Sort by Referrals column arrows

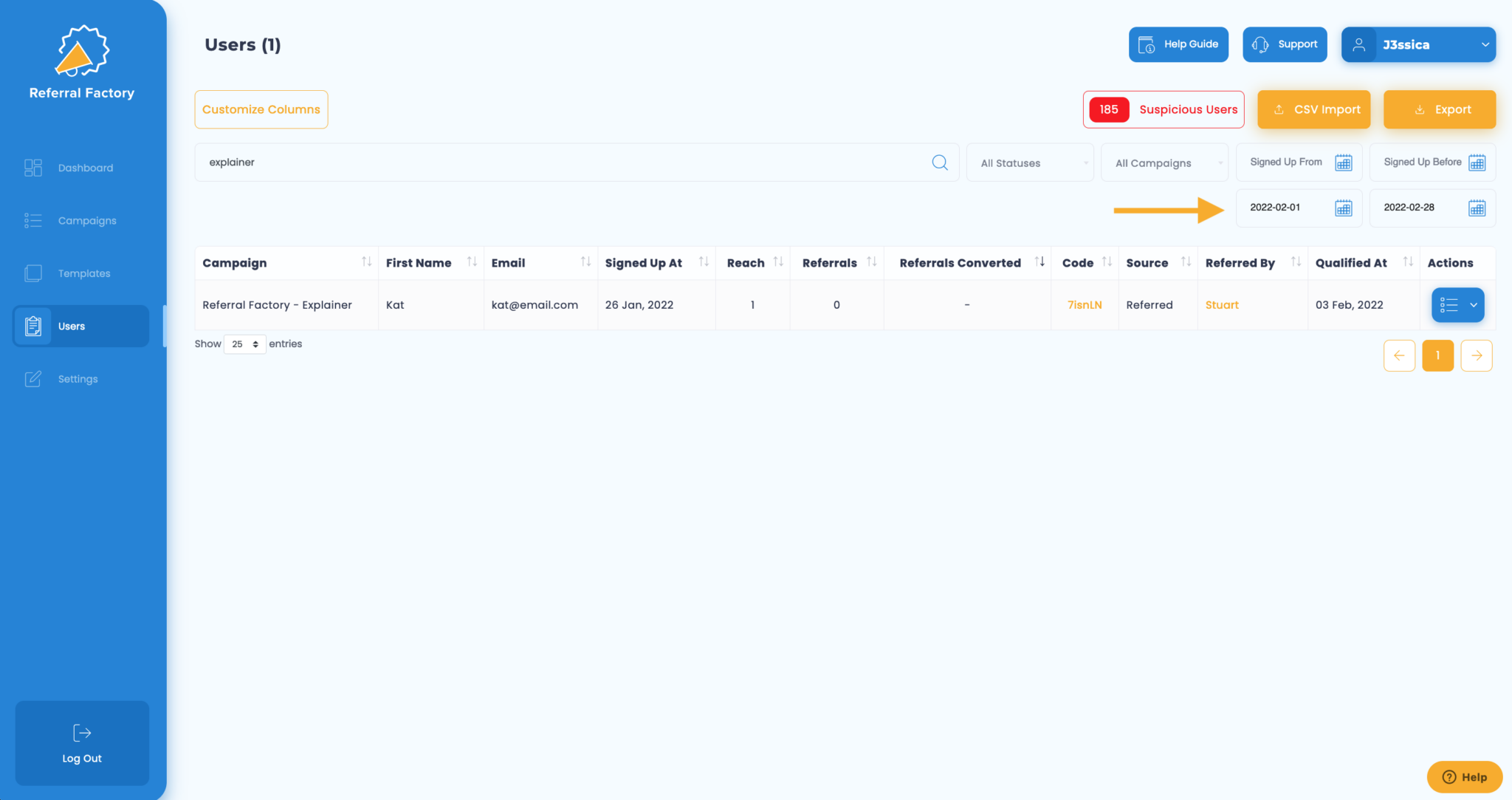(872, 261)
